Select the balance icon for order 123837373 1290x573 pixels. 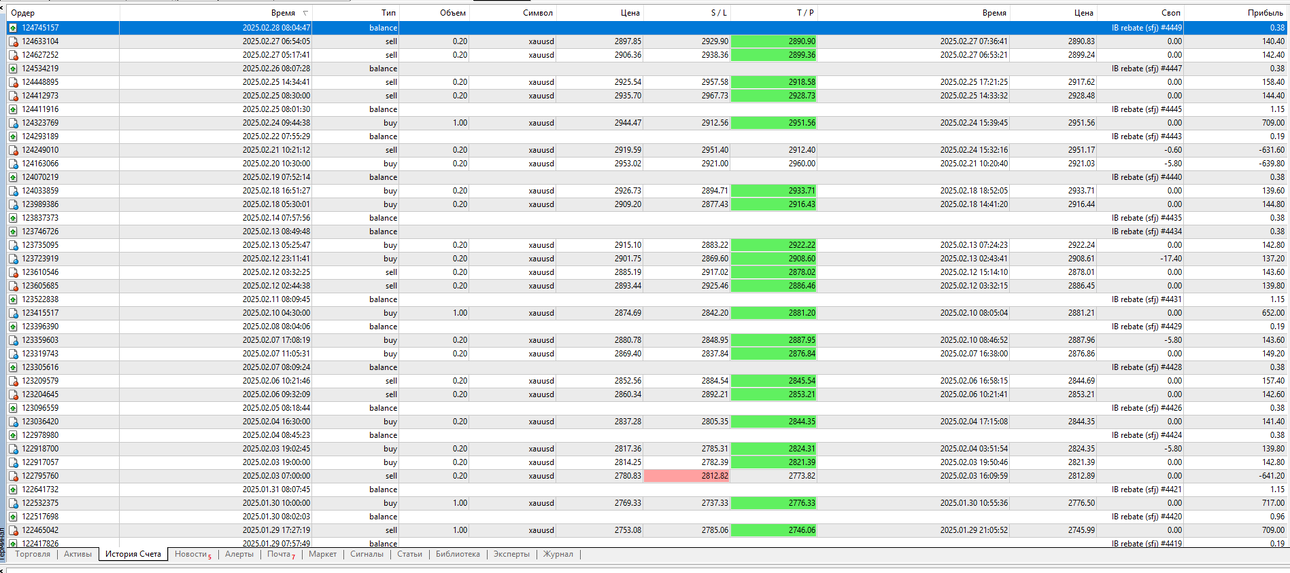(x=13, y=218)
